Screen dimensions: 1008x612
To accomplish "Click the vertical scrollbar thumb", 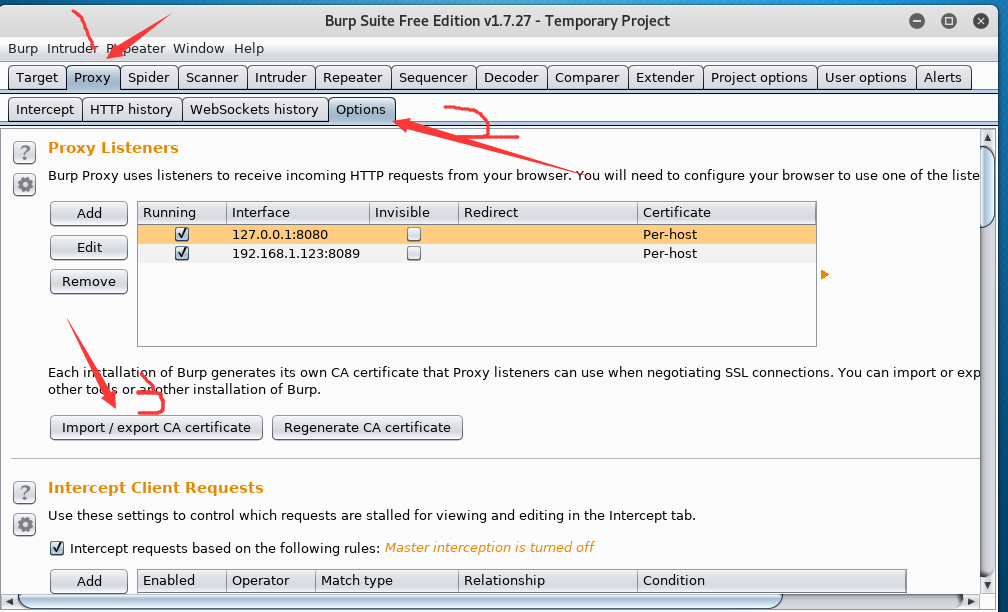I will pyautogui.click(x=988, y=186).
